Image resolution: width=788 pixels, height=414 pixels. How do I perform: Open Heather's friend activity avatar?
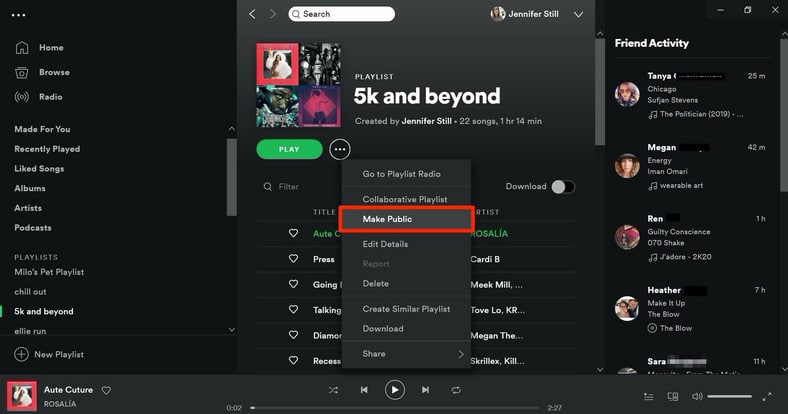(627, 308)
